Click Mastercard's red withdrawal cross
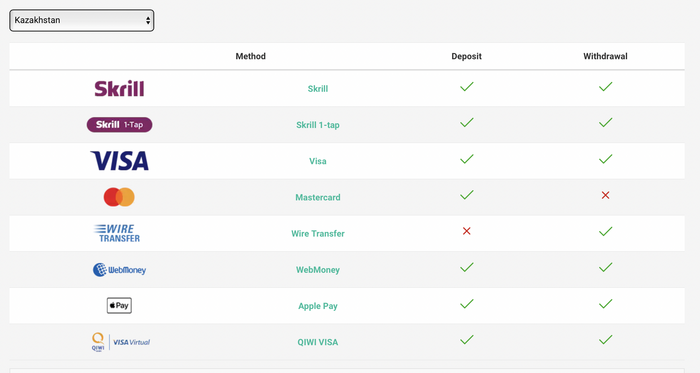 click(605, 195)
